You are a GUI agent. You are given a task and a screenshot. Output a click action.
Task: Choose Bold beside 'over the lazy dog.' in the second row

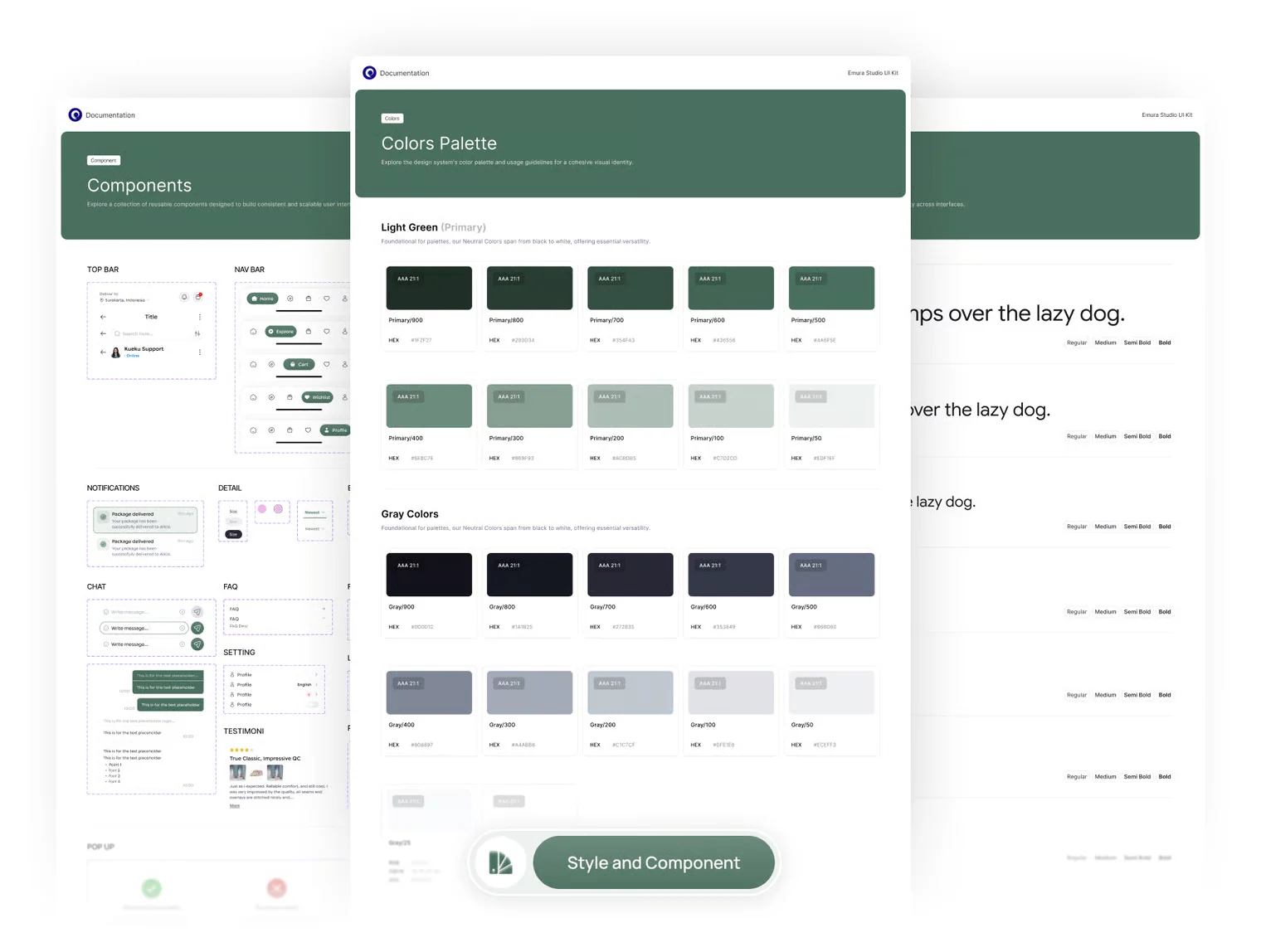point(1165,436)
